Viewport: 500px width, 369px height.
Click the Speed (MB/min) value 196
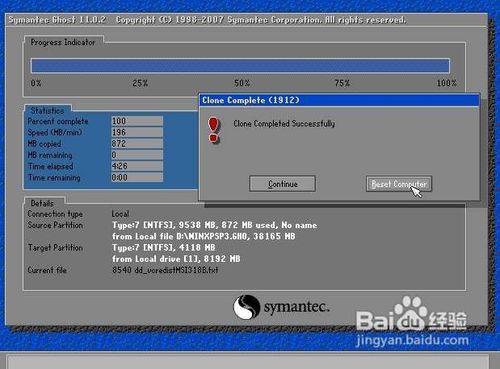(137, 132)
